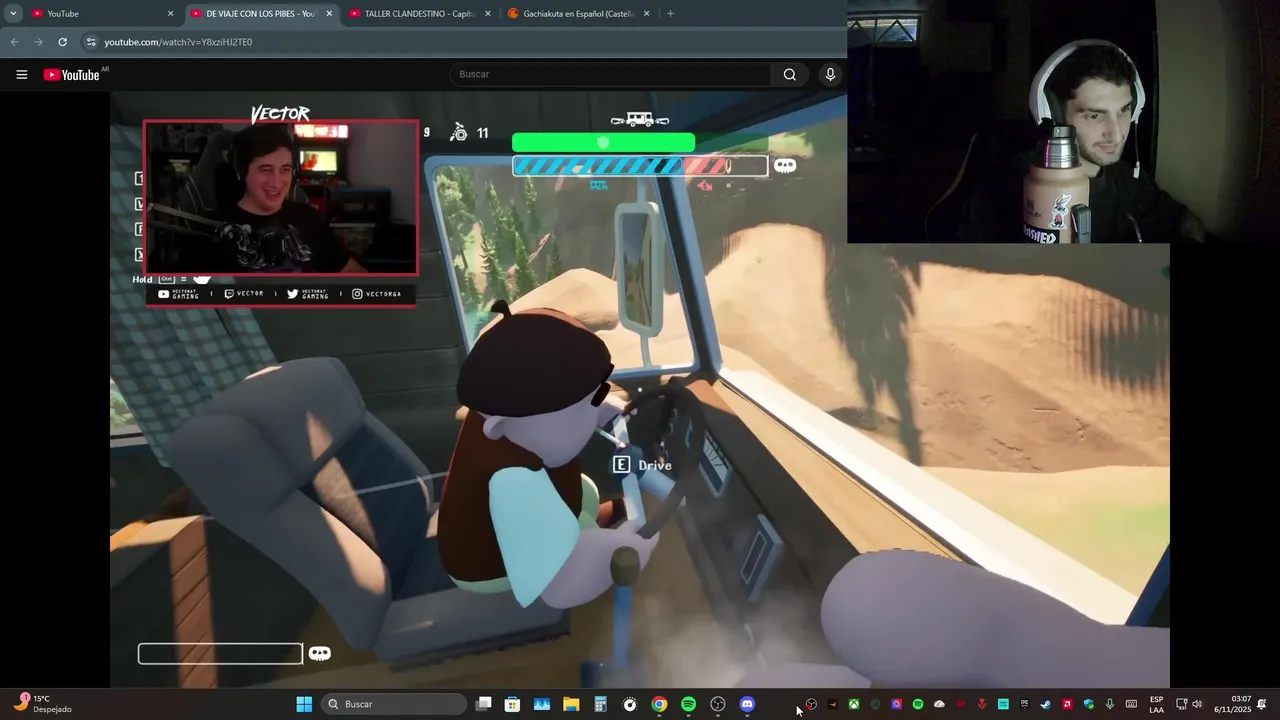
Task: Open the notification bell in the tray
Action: pos(1261,704)
